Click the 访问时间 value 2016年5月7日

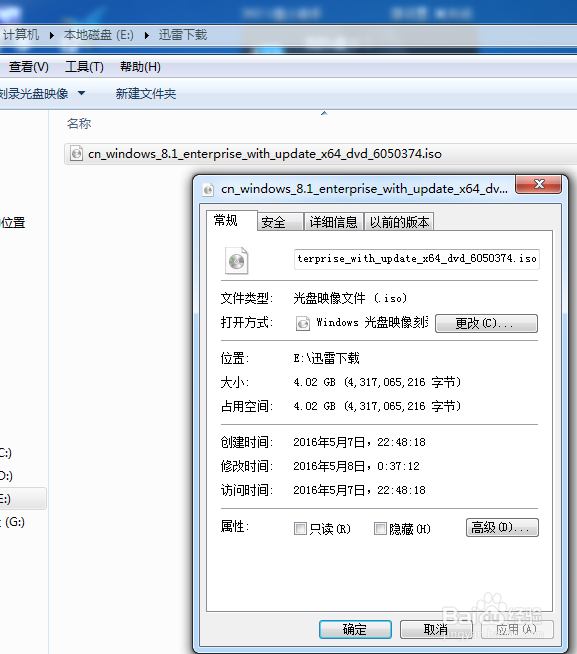(x=360, y=490)
